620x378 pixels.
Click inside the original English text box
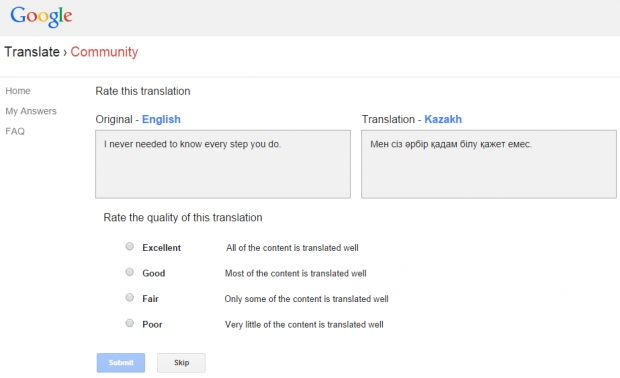click(x=223, y=164)
